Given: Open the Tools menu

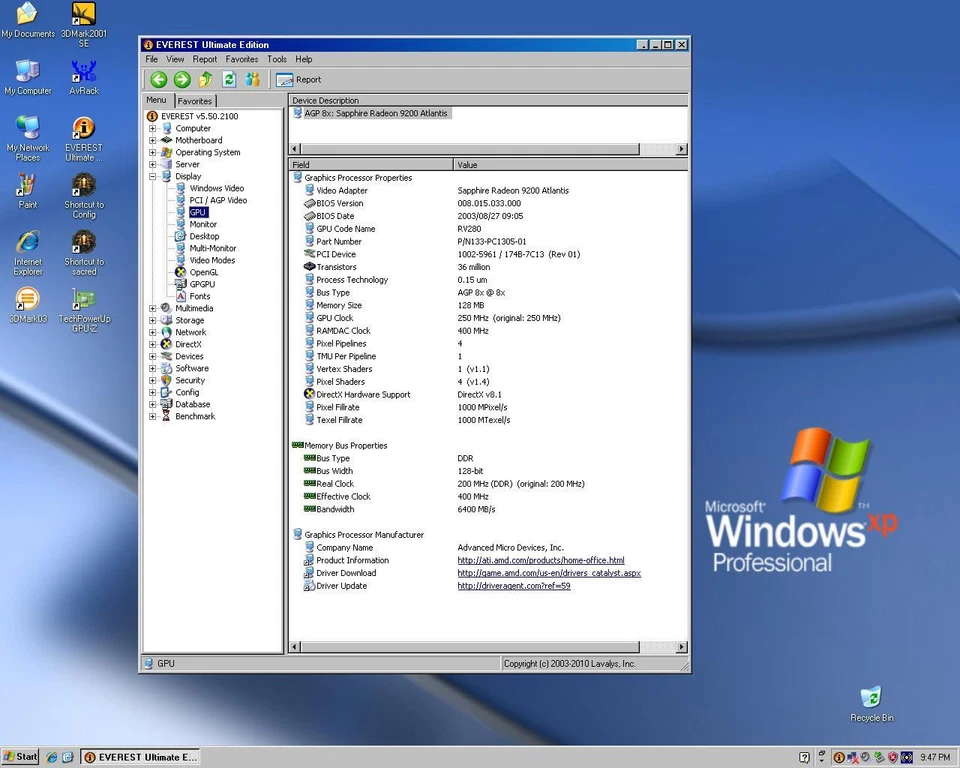Looking at the screenshot, I should pos(277,59).
